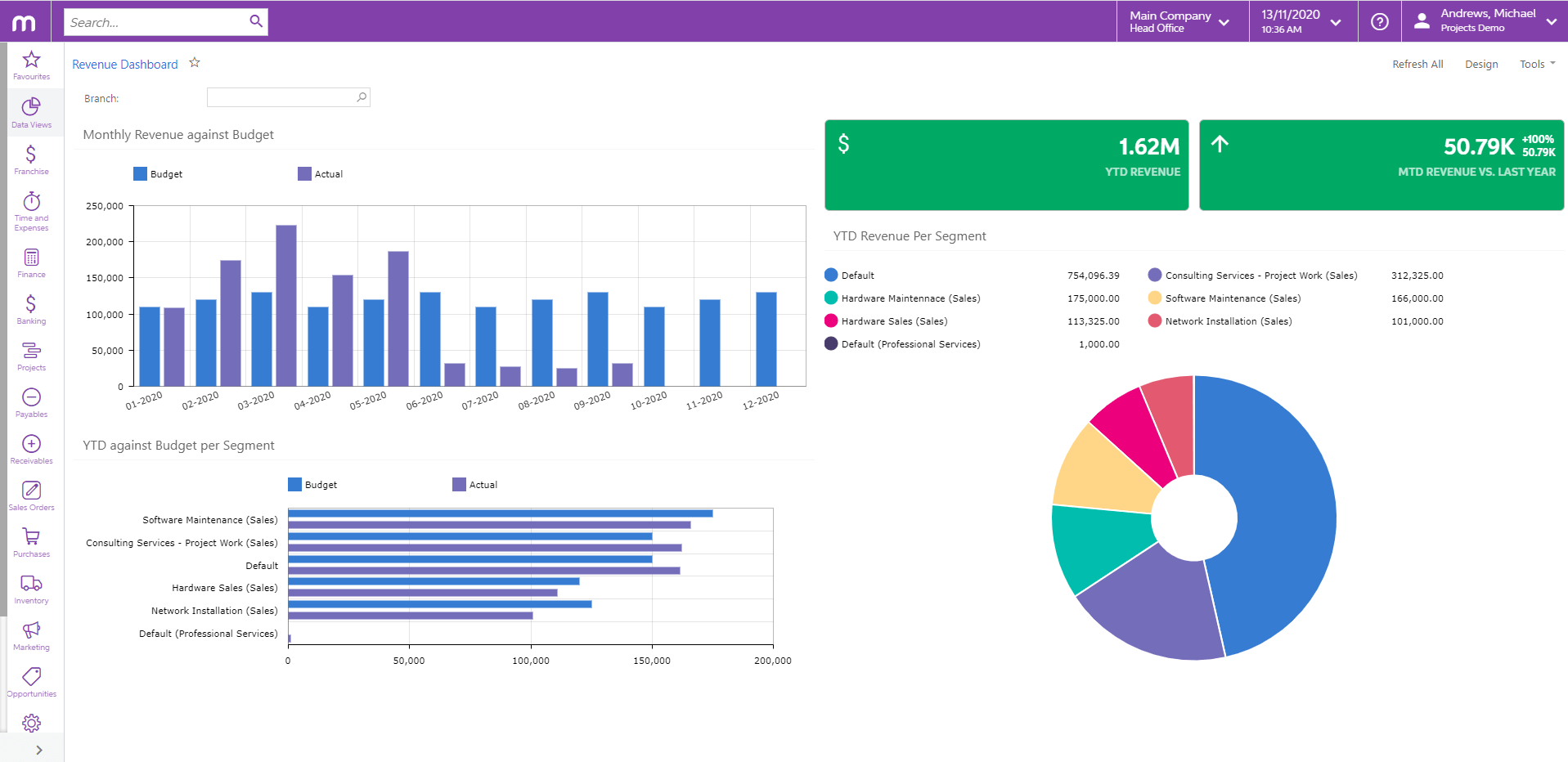
Task: Favourite the Revenue Dashboard with star toggle
Action: [x=195, y=63]
